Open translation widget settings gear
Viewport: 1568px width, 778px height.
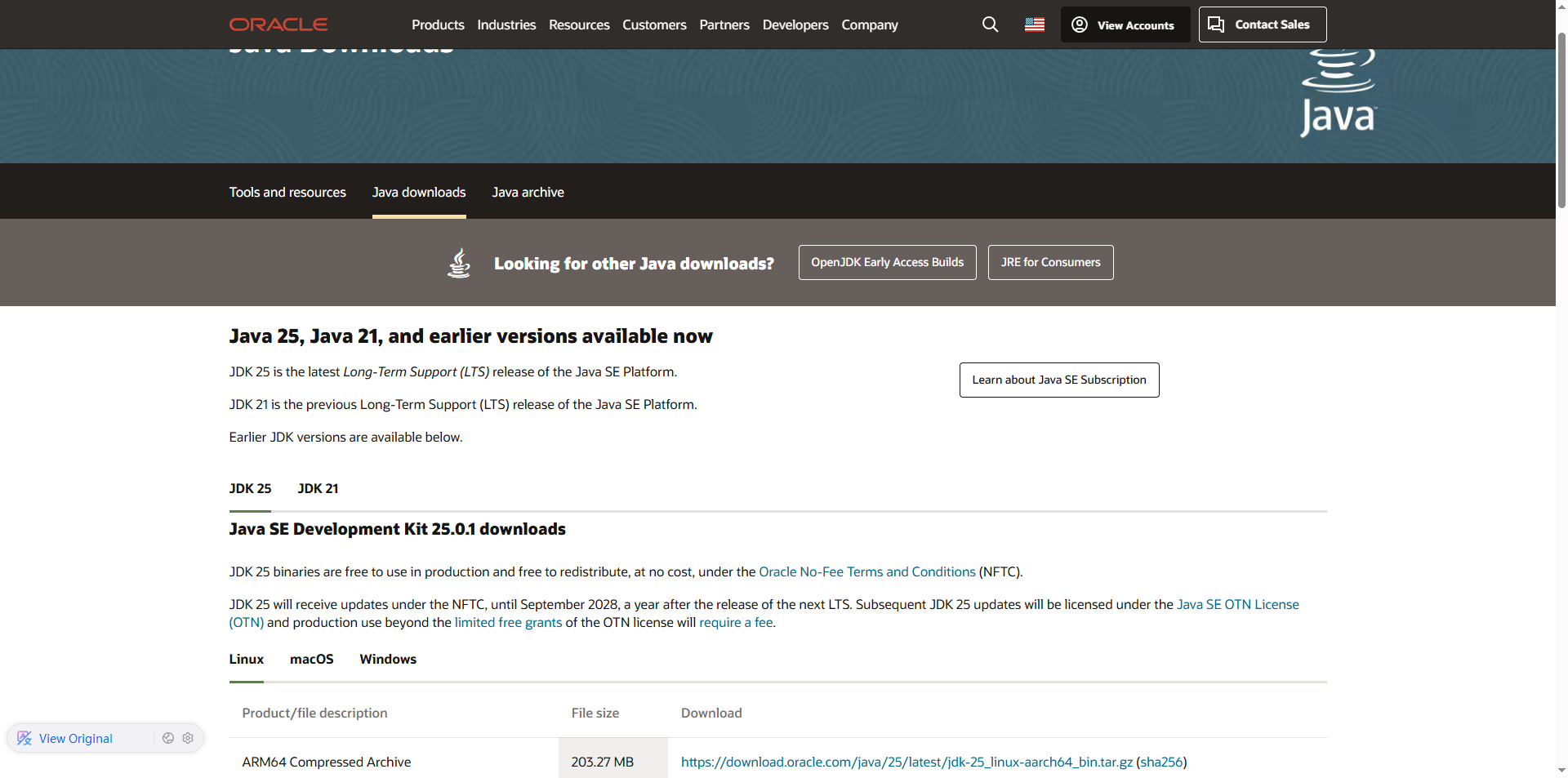(188, 738)
